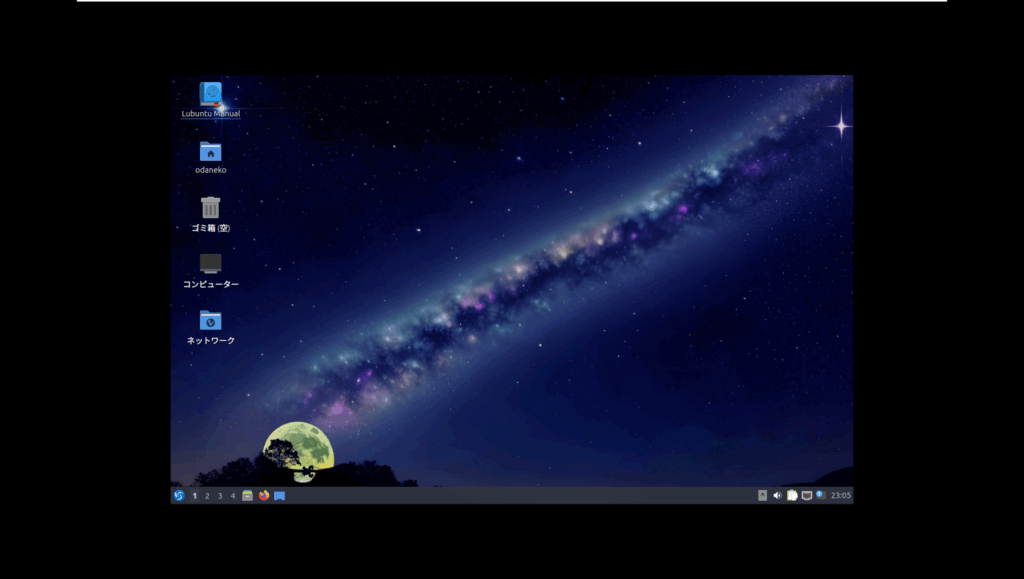Click the show desktop panel icon
1024x579 pixels.
tap(280, 495)
